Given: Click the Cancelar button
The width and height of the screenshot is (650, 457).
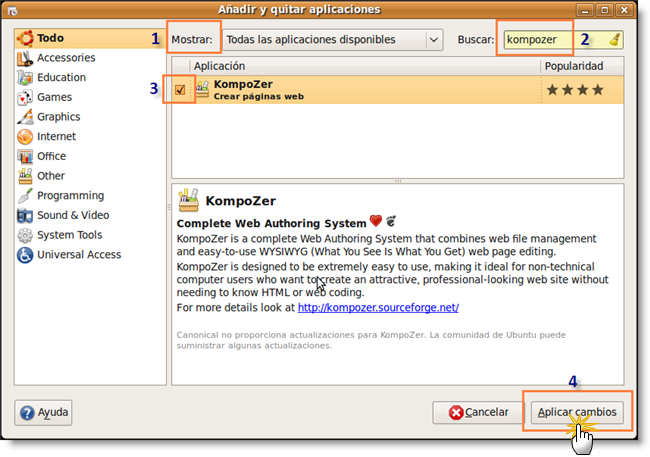Looking at the screenshot, I should point(478,413).
